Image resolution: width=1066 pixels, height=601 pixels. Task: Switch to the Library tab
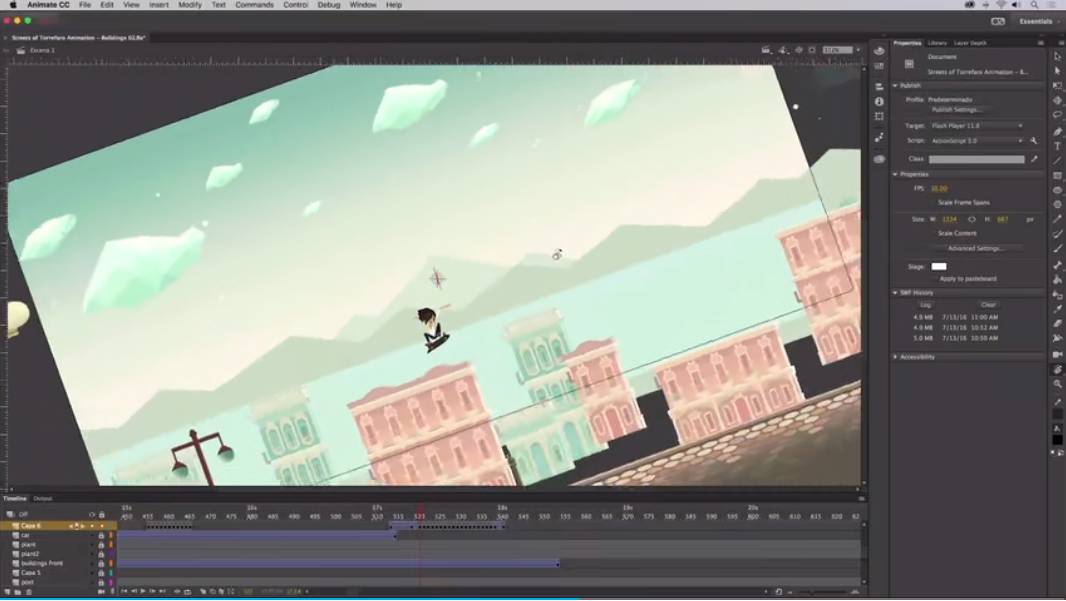tap(936, 43)
